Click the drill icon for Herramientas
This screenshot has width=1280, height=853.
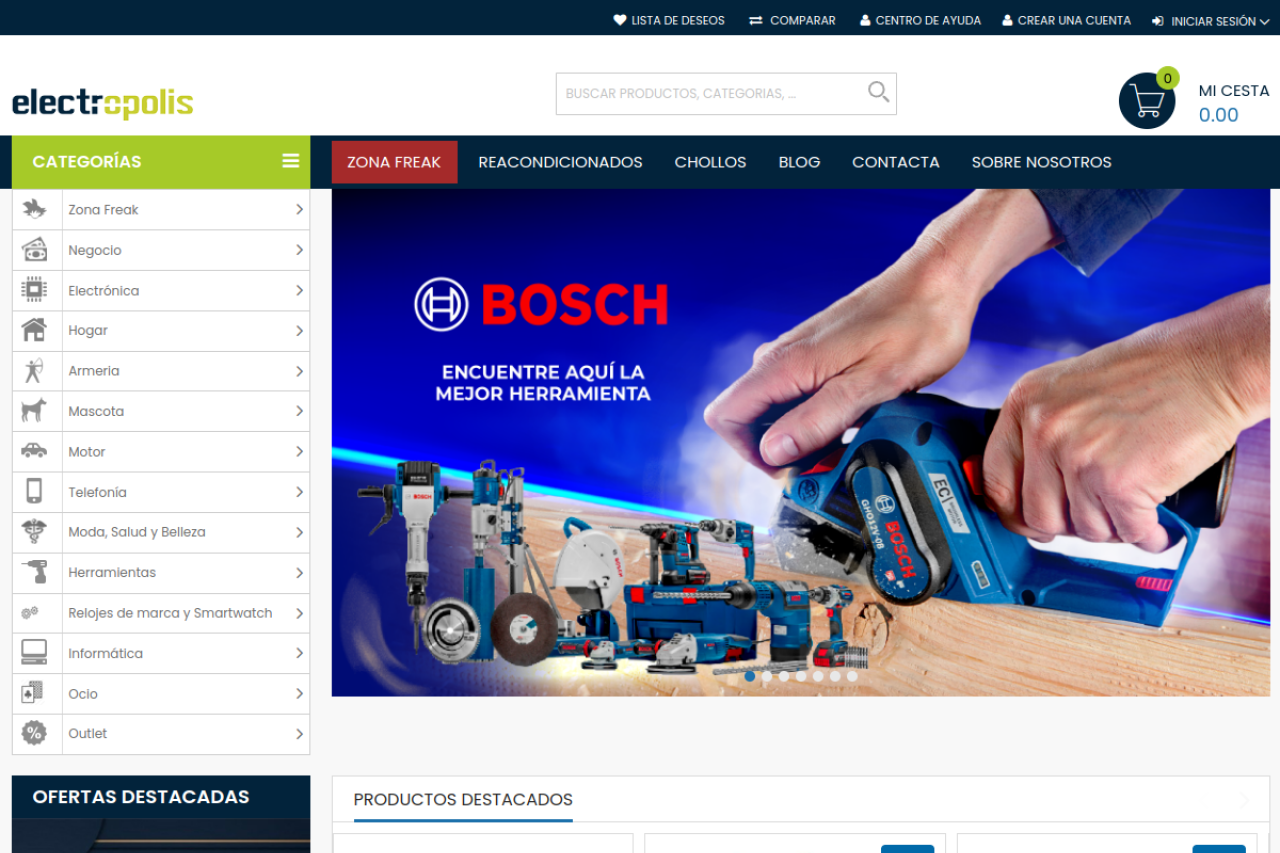point(35,572)
